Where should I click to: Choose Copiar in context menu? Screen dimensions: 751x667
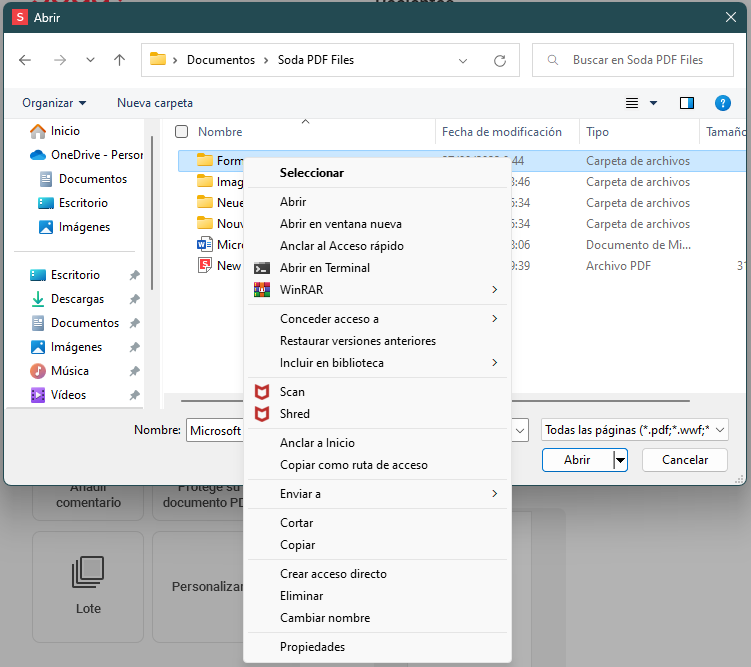377,545
